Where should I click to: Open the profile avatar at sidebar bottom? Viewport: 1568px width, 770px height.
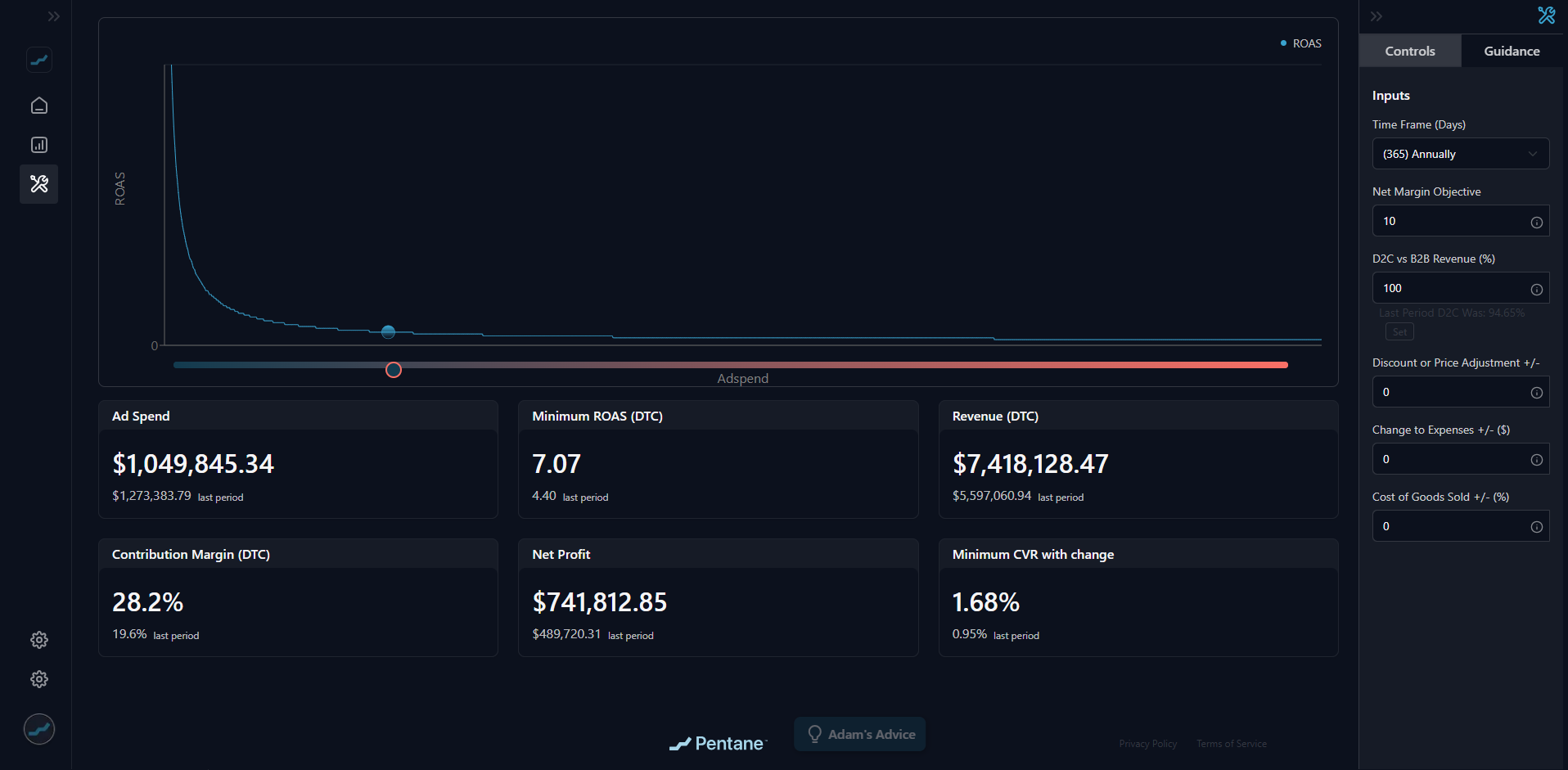(38, 728)
